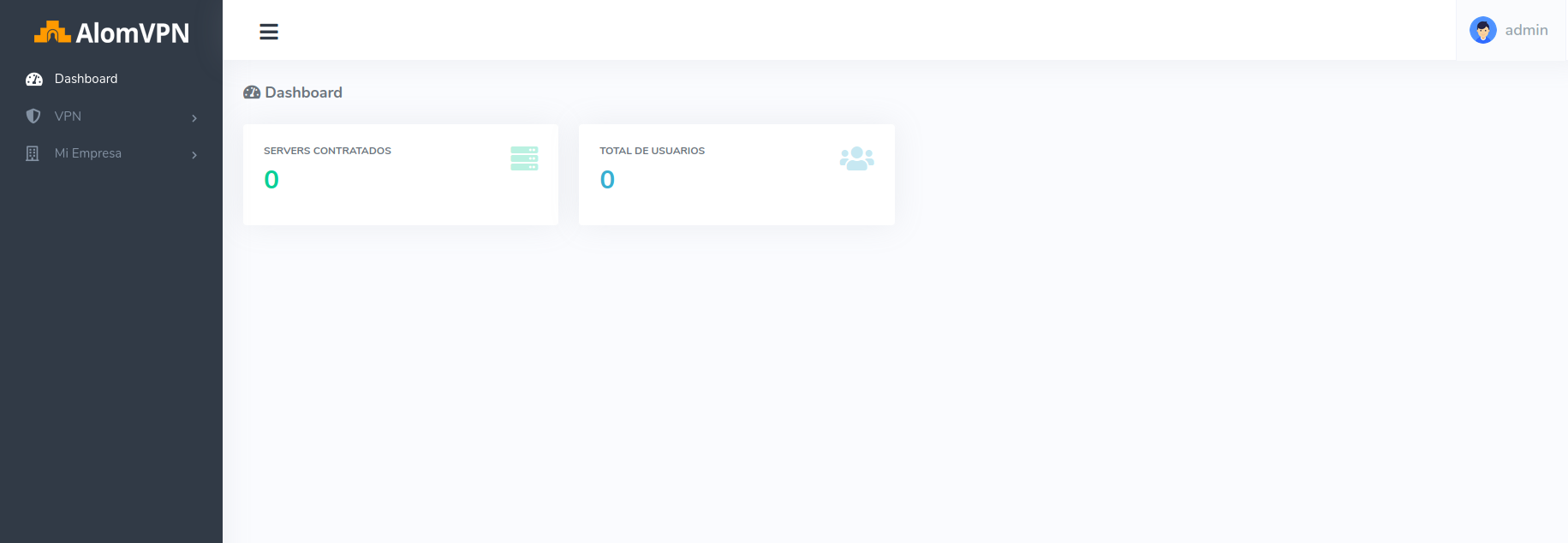
Task: Click the AlomVPN brand name text
Action: 133,33
